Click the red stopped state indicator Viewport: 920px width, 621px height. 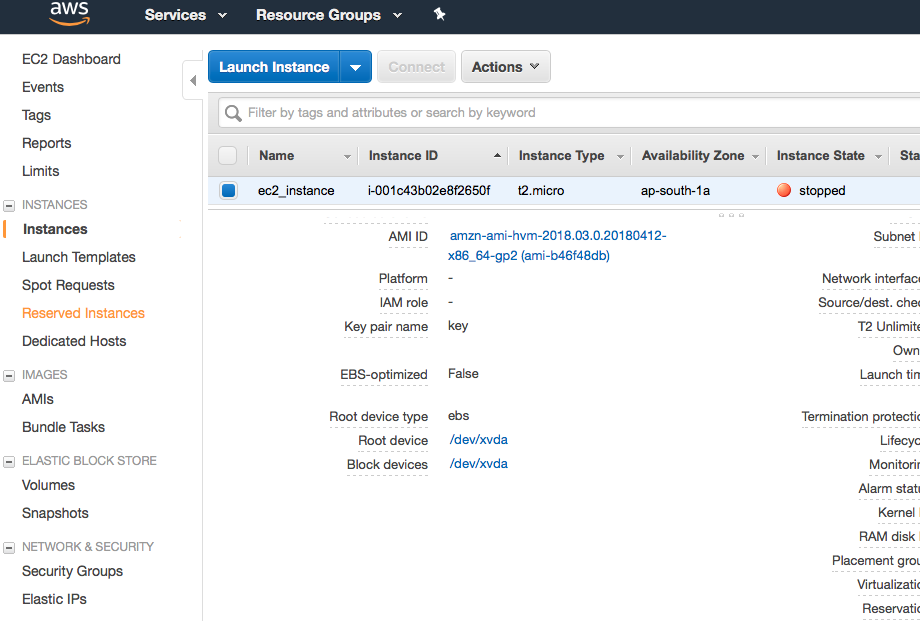[784, 190]
